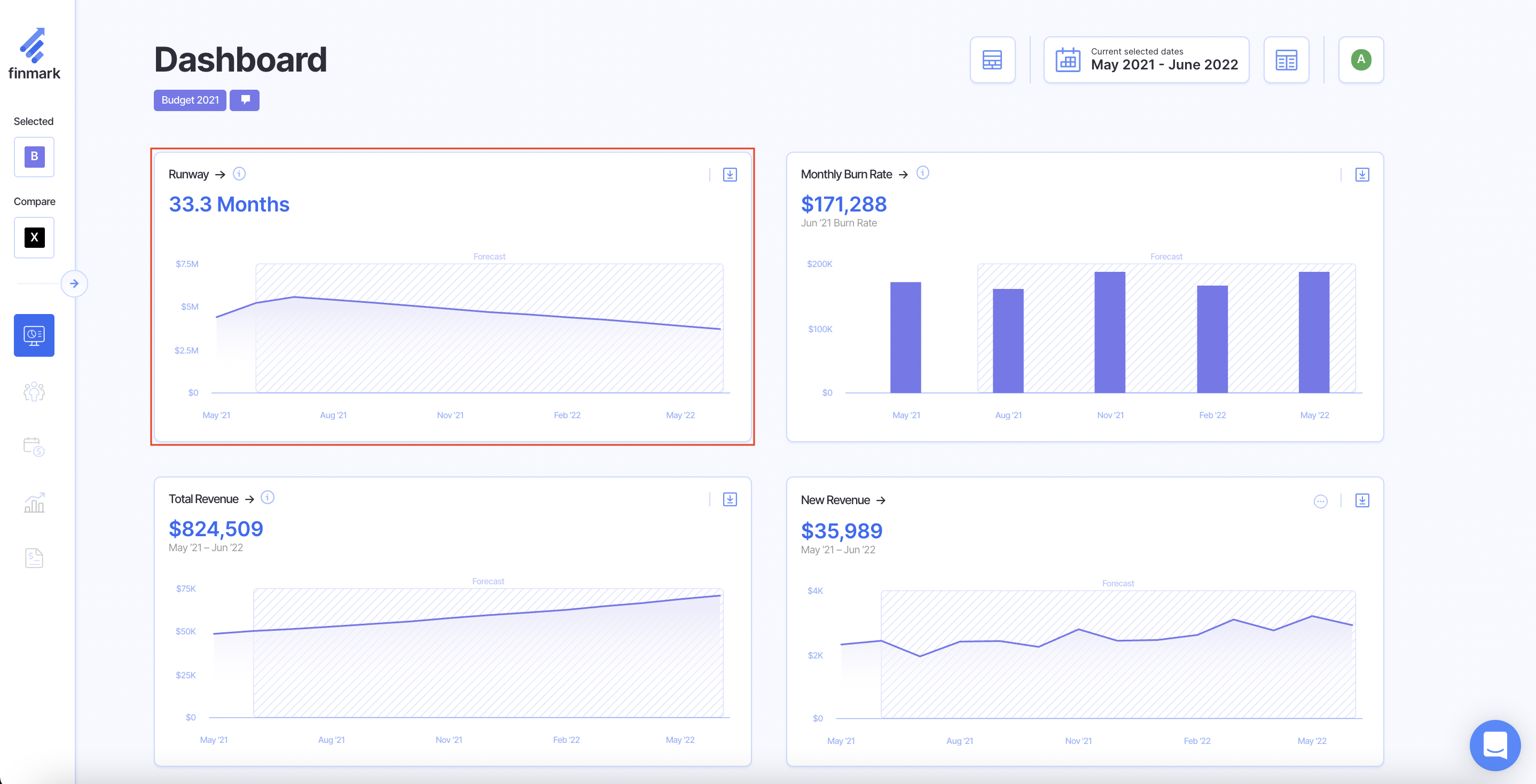
Task: Go to the Dashboard sidebar tab
Action: [x=34, y=335]
